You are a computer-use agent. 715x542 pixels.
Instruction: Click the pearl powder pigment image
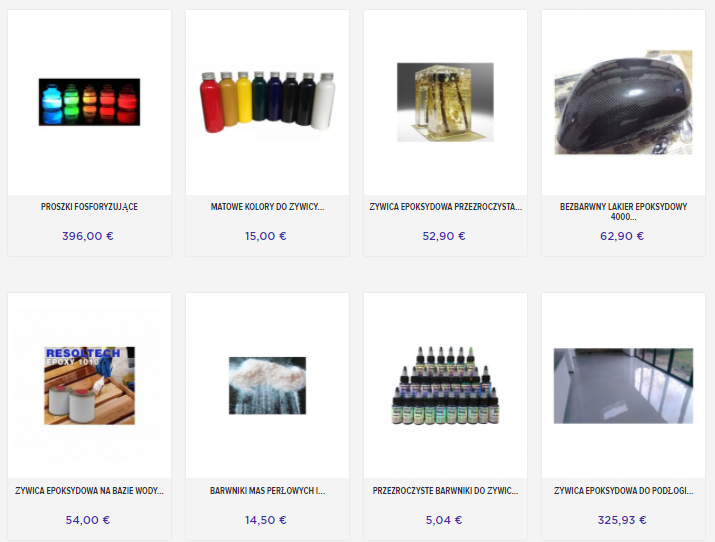point(268,386)
